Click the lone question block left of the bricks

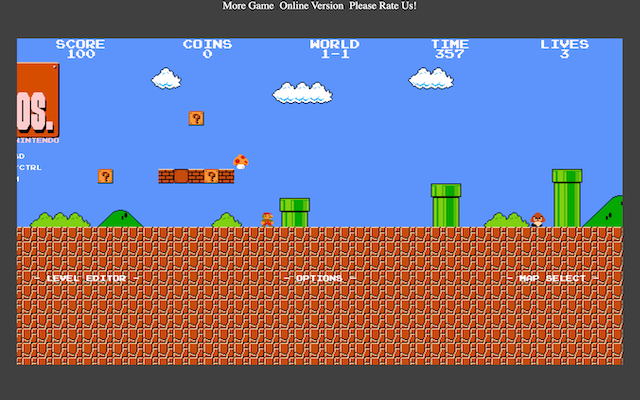(x=106, y=176)
